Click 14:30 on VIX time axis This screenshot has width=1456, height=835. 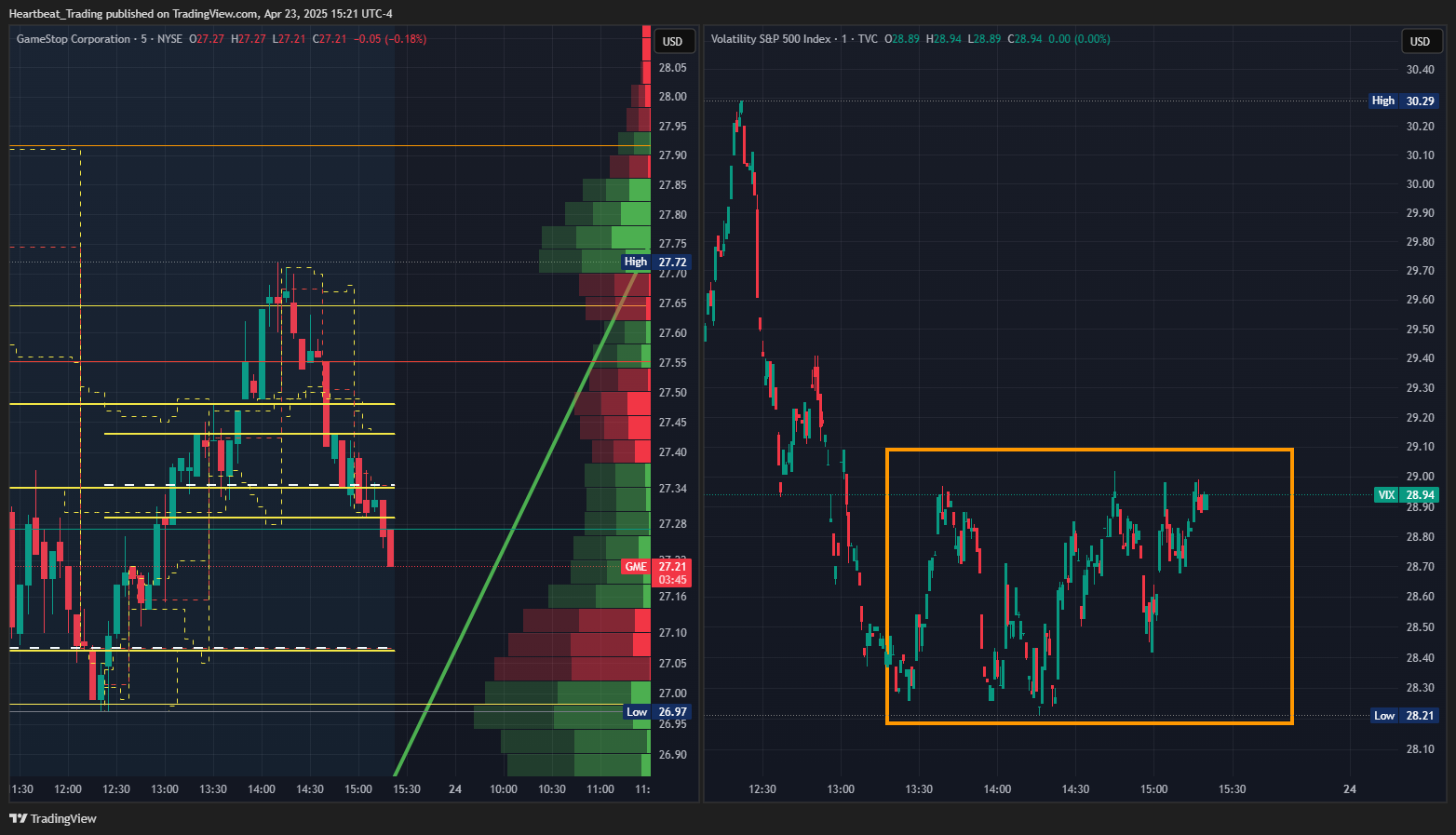pyautogui.click(x=1075, y=789)
